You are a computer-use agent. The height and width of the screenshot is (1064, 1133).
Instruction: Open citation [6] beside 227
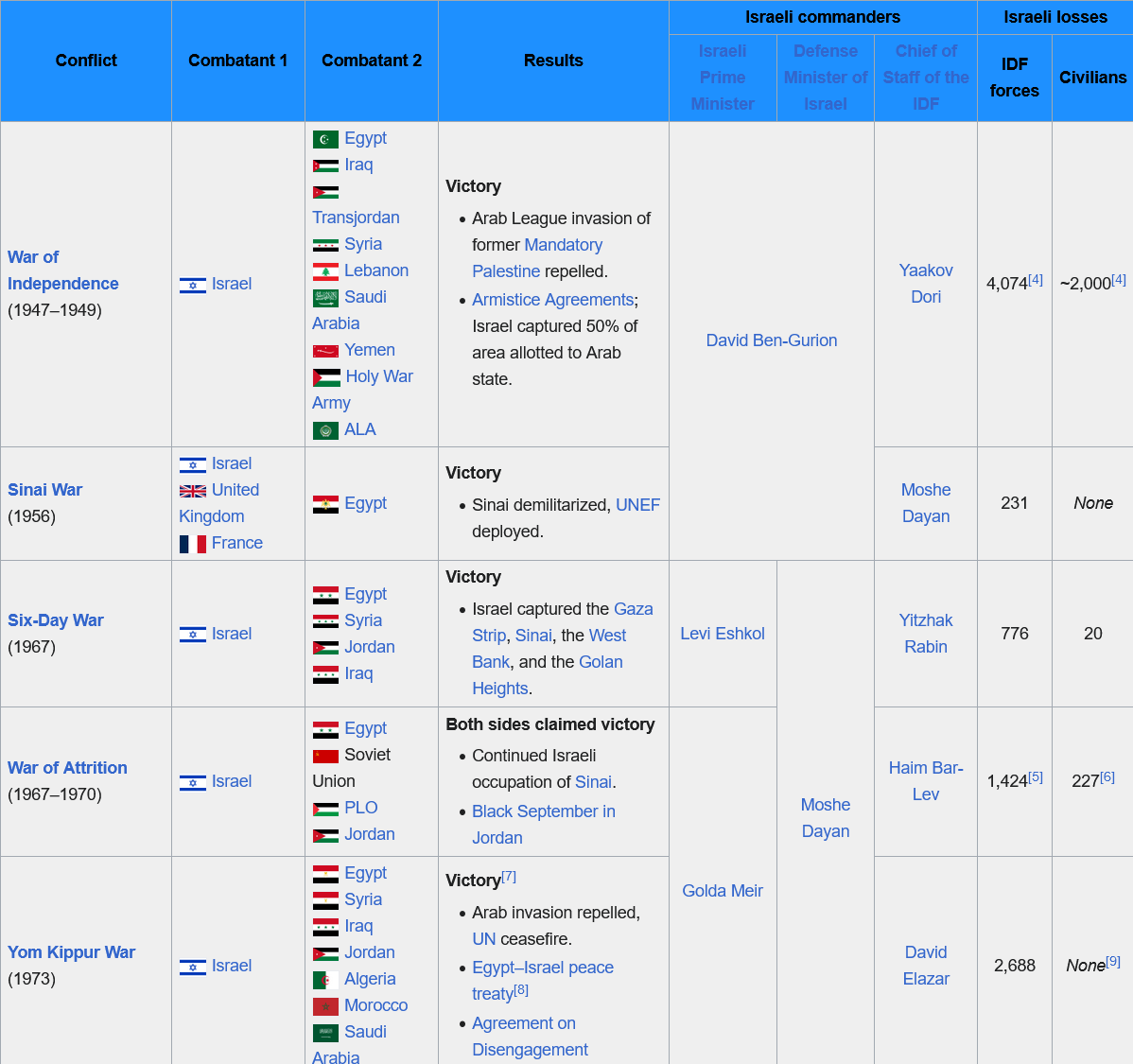(1107, 777)
